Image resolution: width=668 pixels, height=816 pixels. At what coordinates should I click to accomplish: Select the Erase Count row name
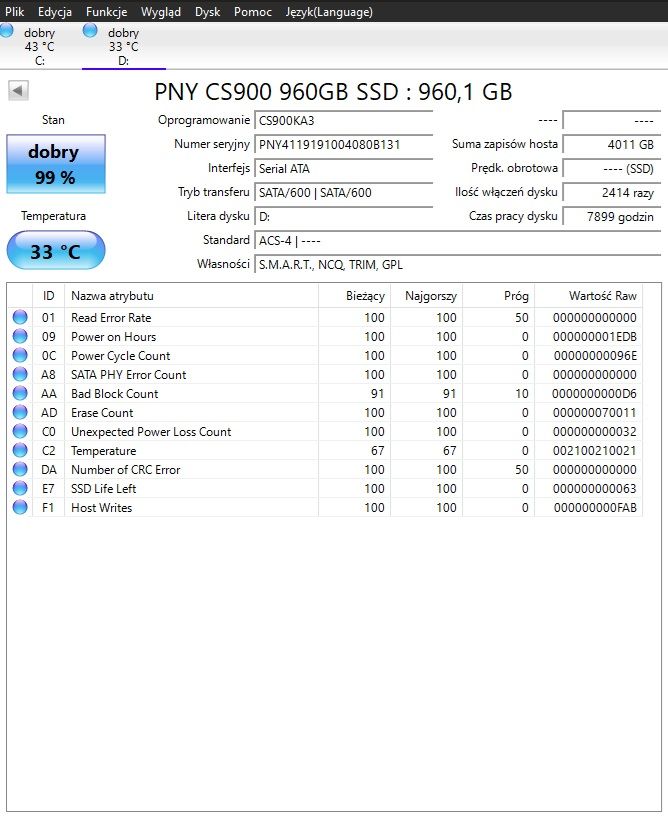pyautogui.click(x=102, y=413)
